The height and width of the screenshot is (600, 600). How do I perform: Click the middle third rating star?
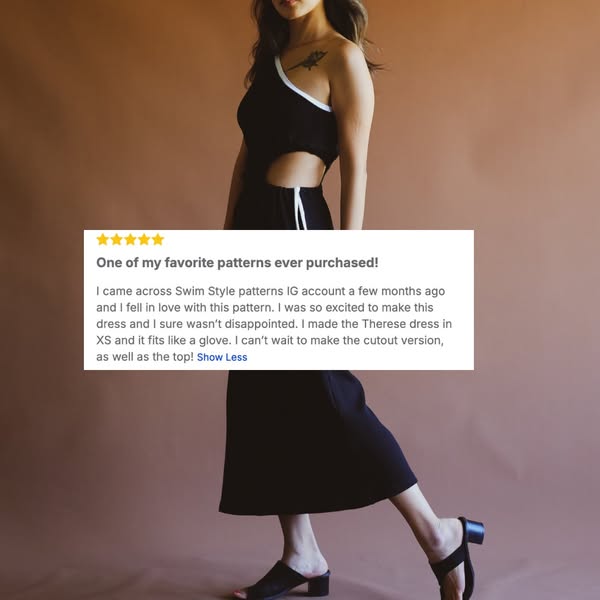130,240
